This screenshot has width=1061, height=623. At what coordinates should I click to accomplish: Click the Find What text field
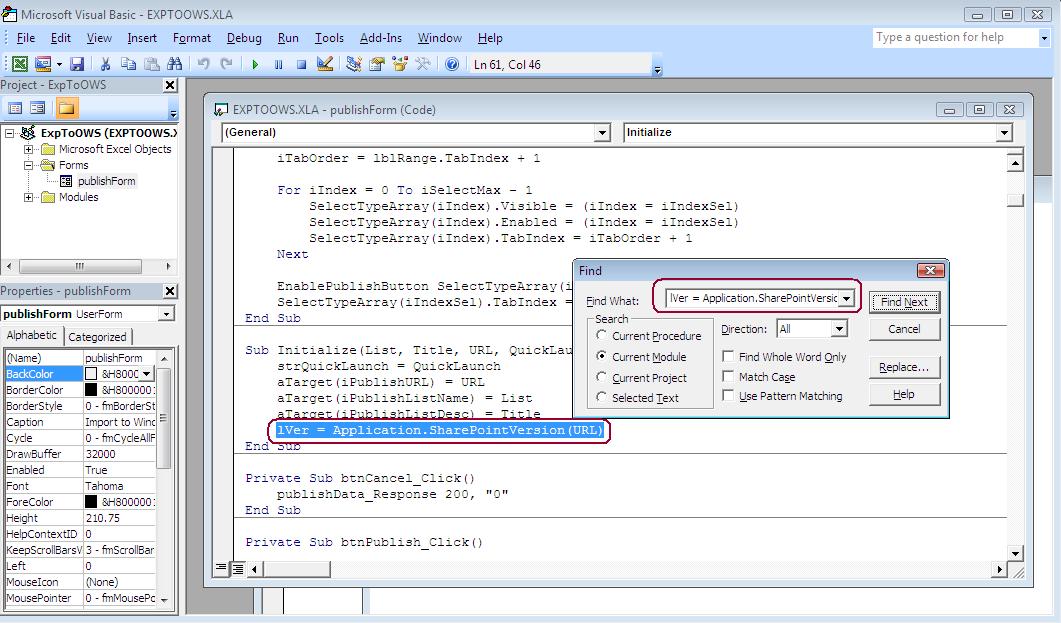pyautogui.click(x=752, y=298)
